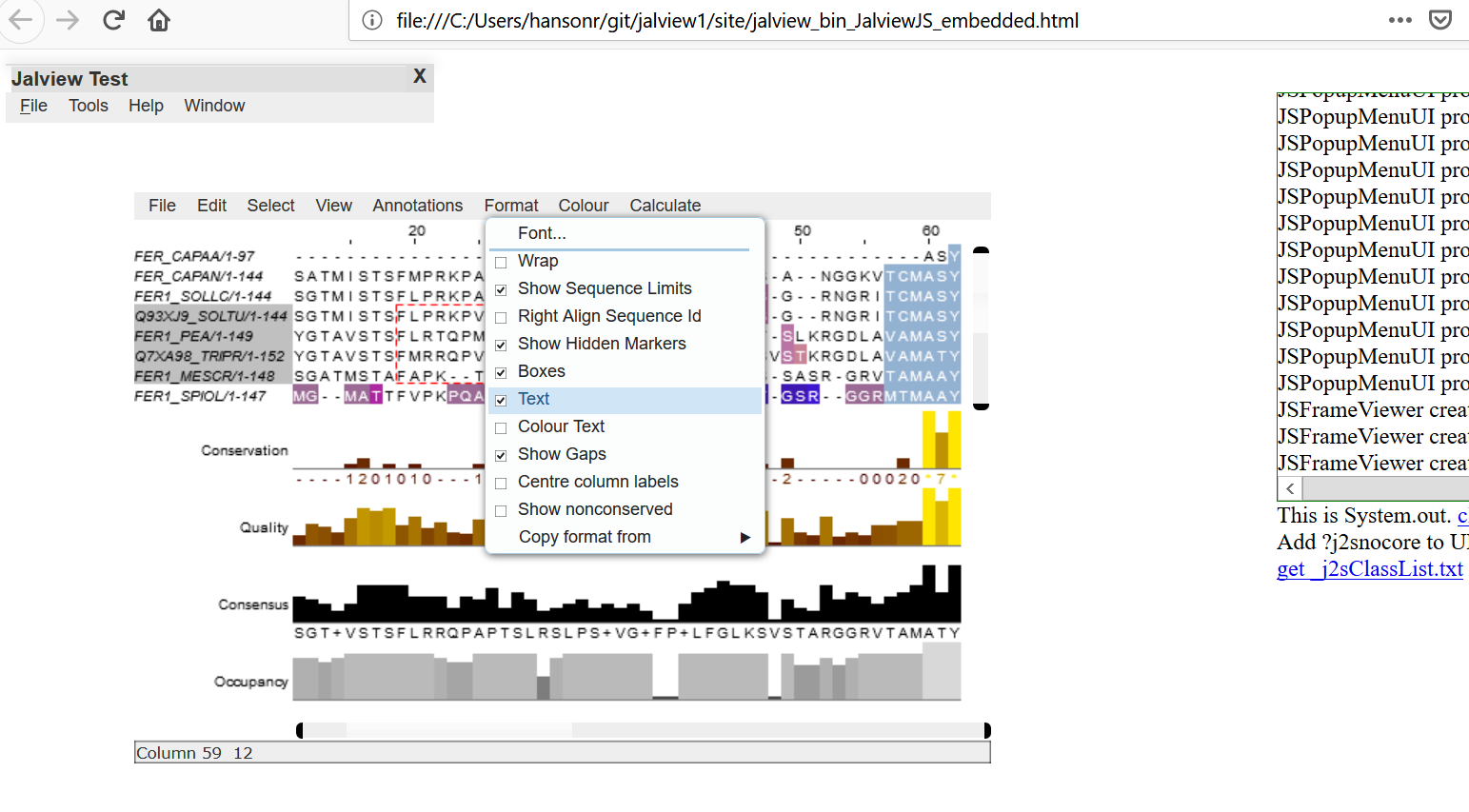This screenshot has width=1469, height=812.
Task: Click the browser address bar URL
Action: click(x=738, y=21)
